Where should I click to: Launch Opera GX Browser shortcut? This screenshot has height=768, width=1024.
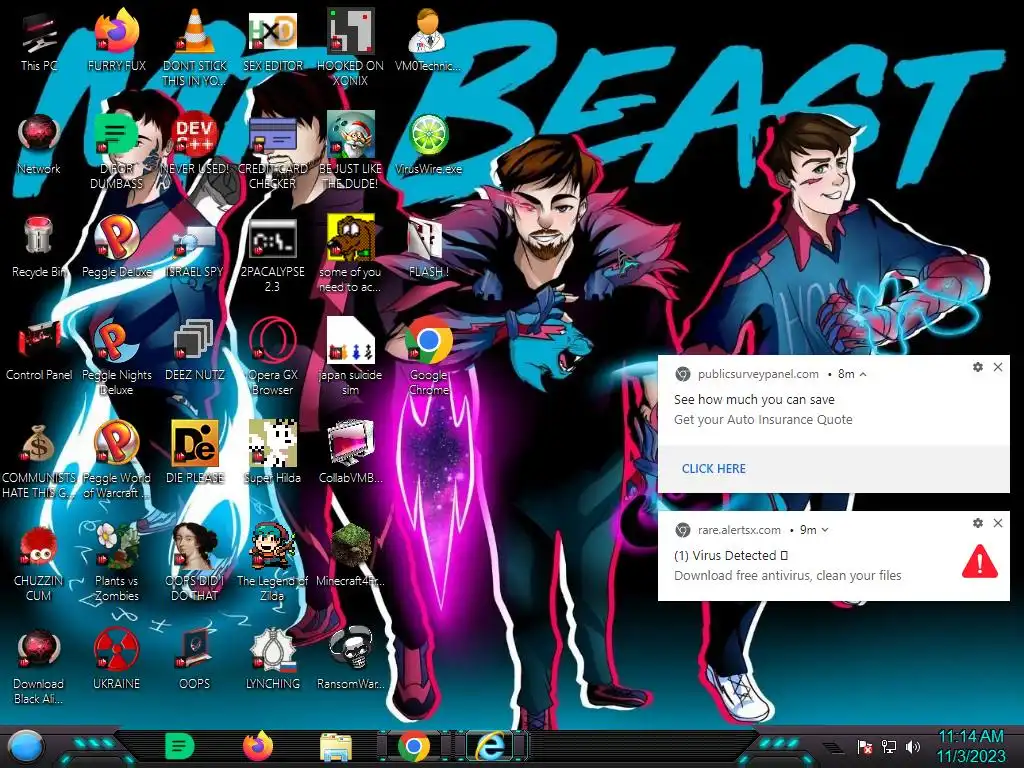[x=273, y=357]
